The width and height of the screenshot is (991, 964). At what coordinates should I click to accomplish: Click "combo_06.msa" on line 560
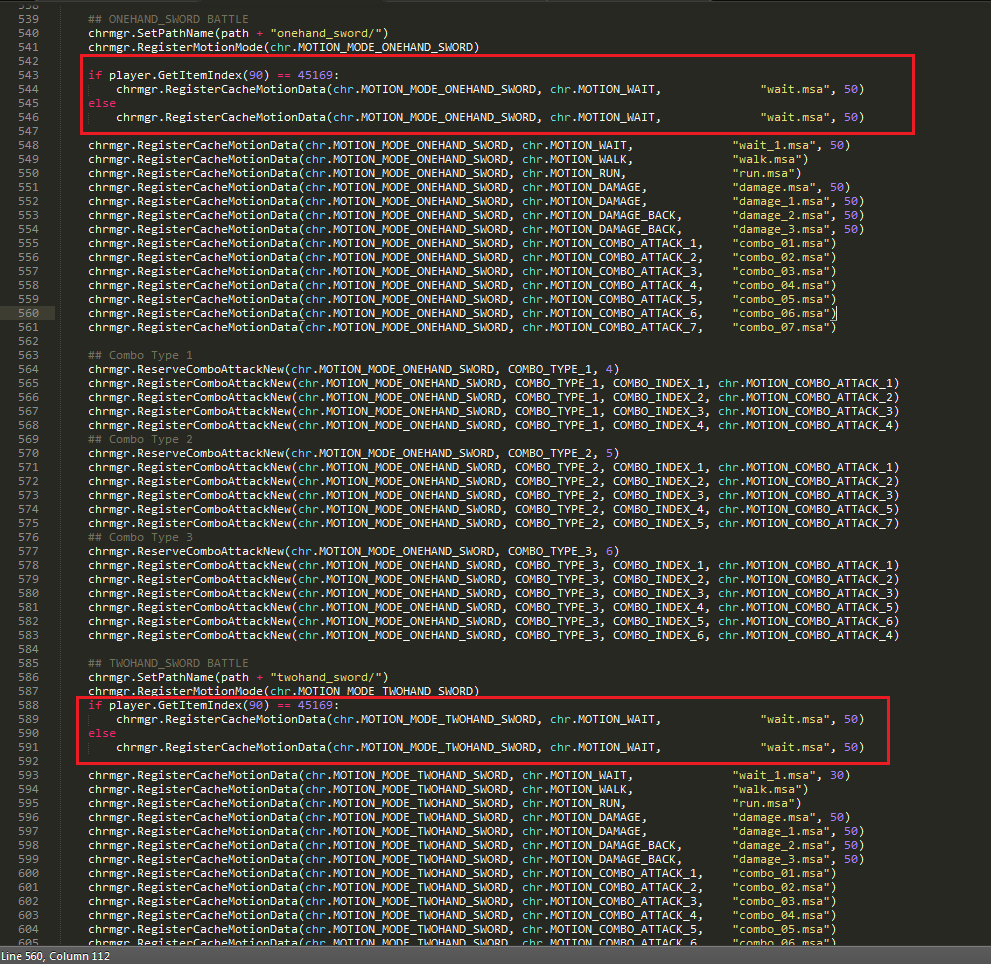781,314
